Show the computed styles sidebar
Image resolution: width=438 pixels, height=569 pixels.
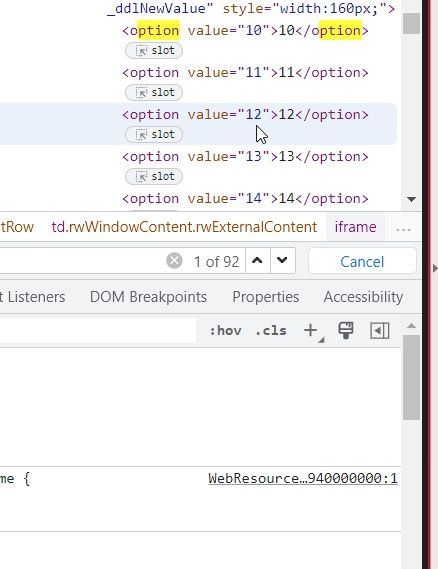click(380, 331)
